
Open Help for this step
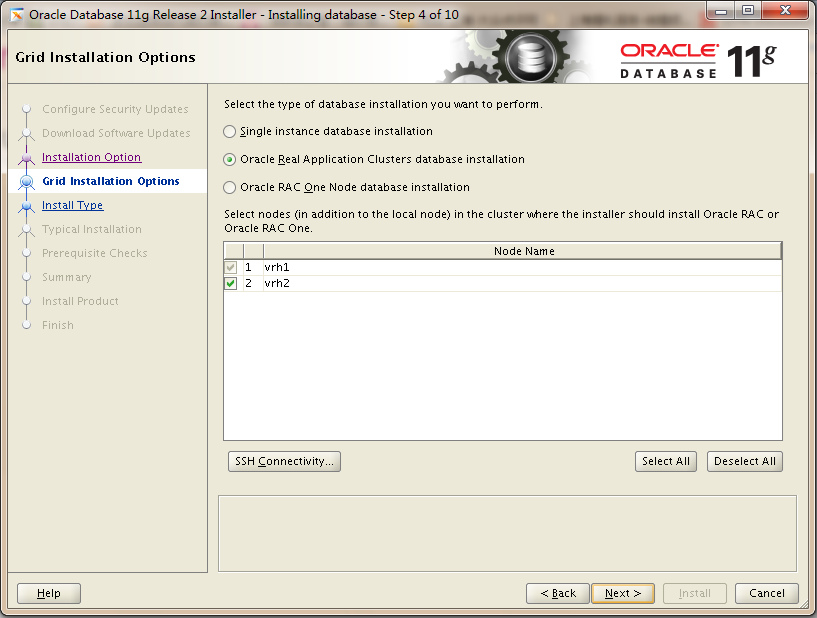[x=49, y=594]
